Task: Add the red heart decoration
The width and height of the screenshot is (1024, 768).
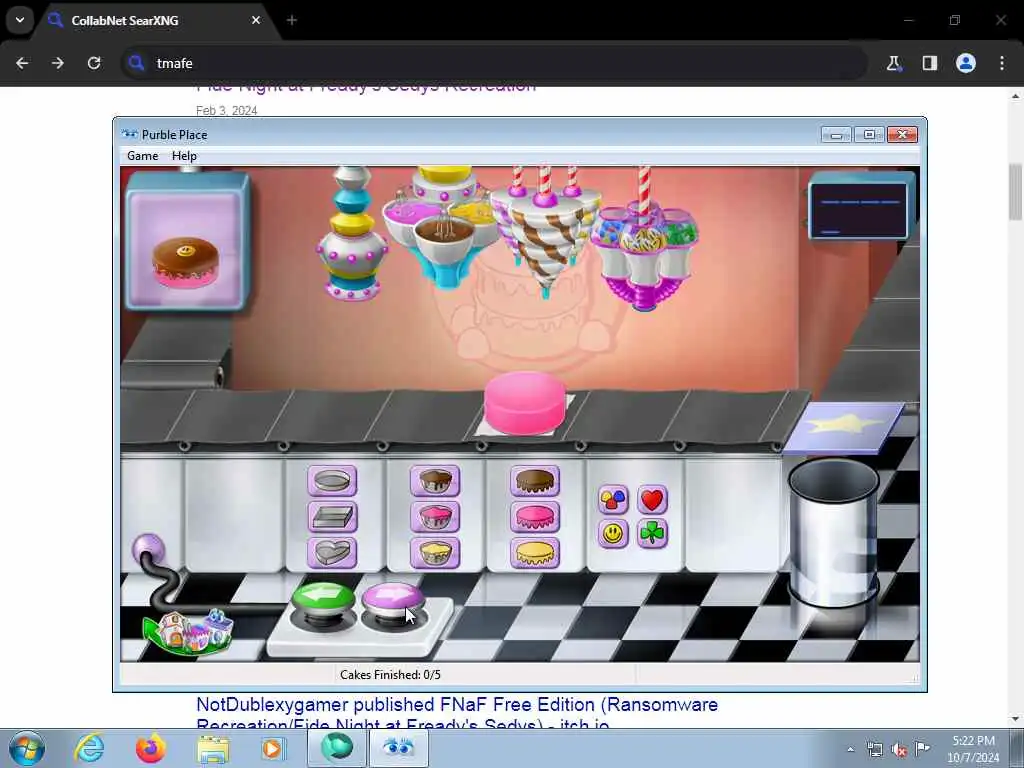Action: [x=652, y=500]
